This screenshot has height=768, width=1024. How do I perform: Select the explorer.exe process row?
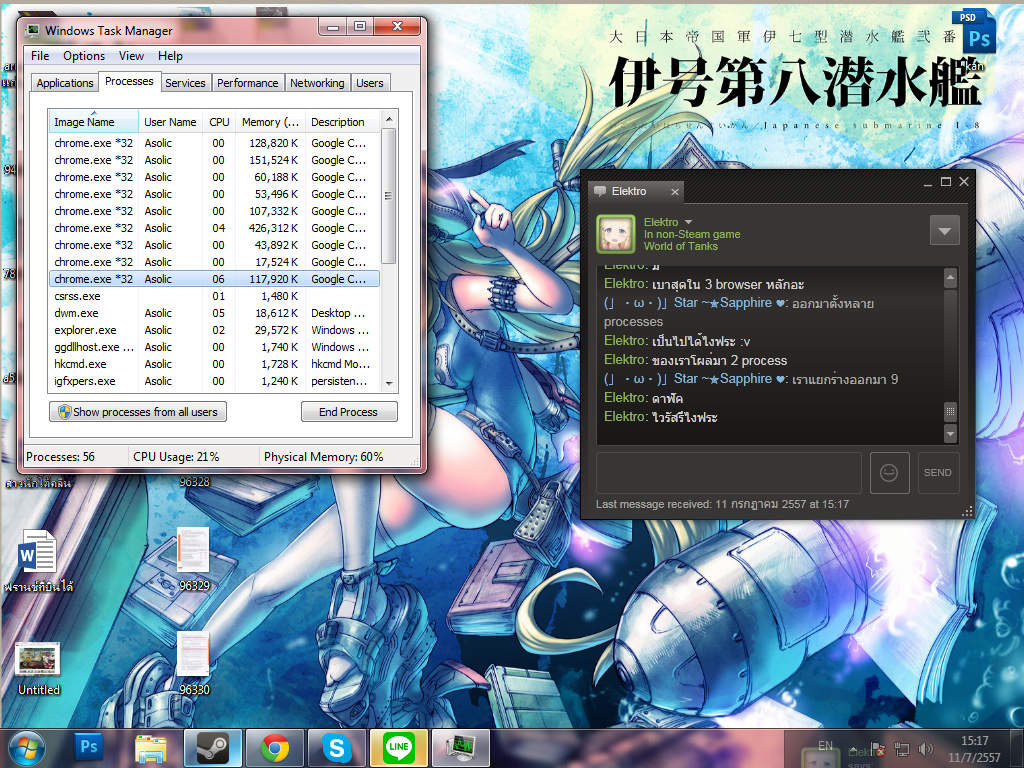pos(214,330)
